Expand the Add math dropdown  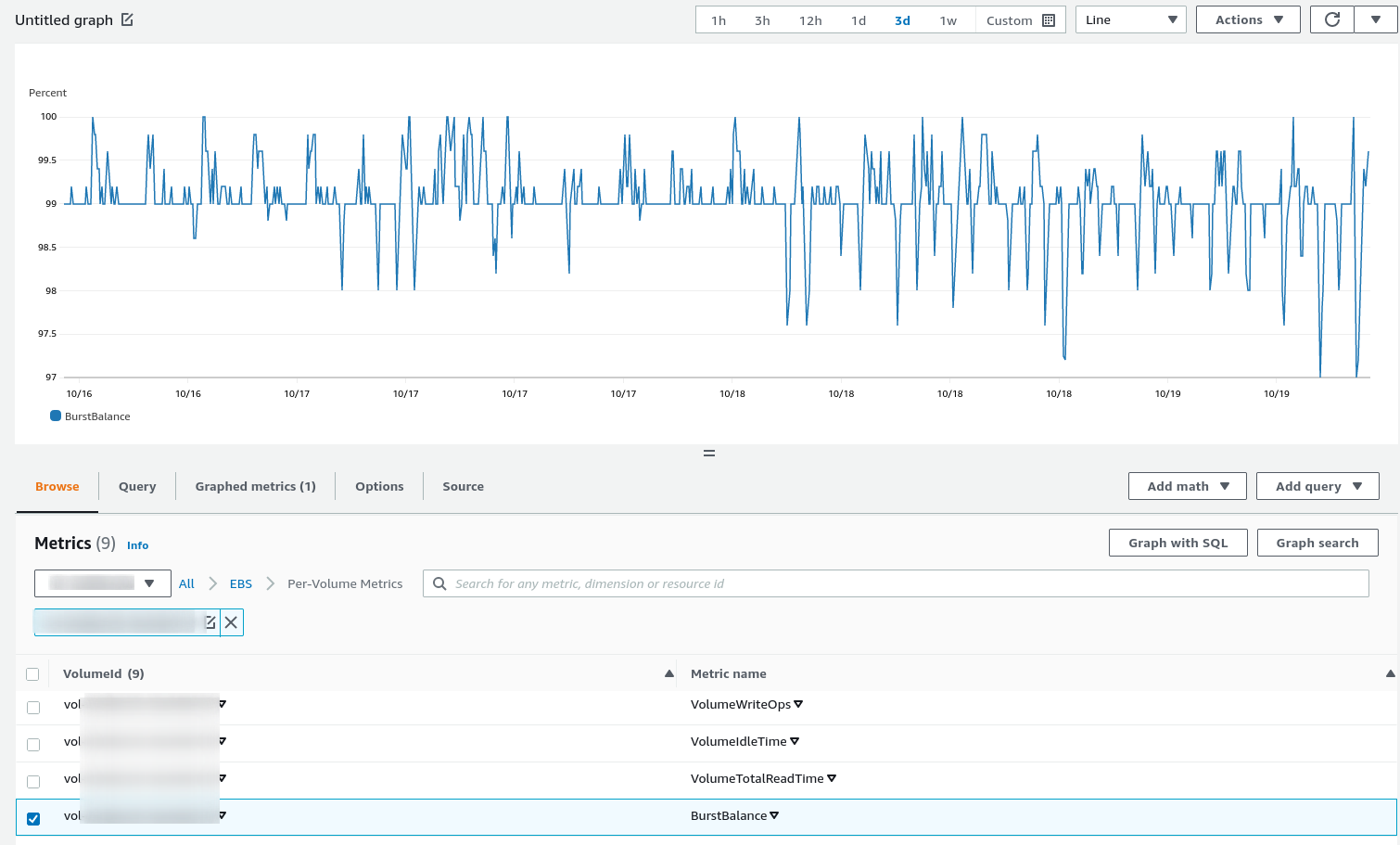pos(1187,485)
